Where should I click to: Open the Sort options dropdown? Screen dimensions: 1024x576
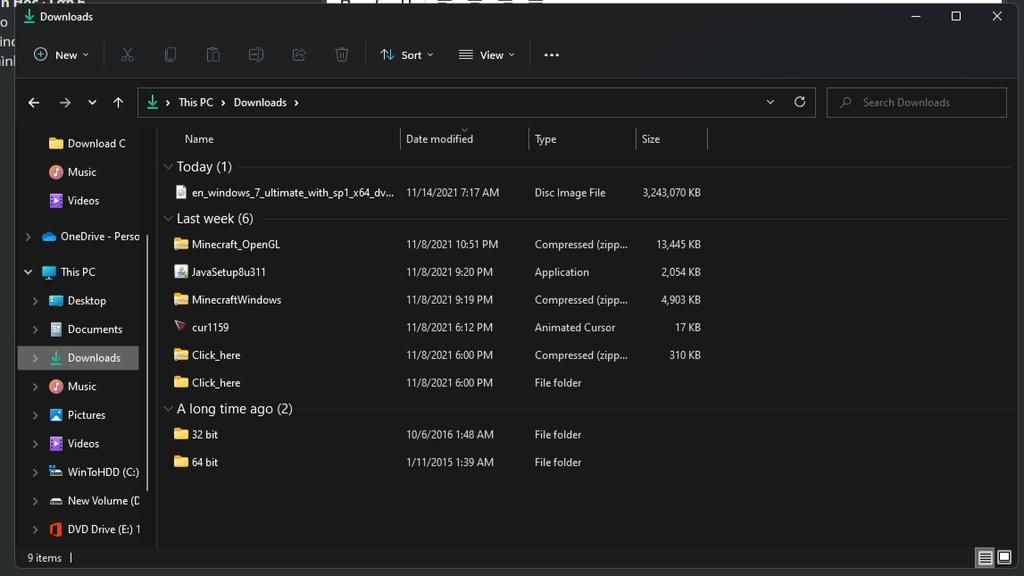click(406, 55)
